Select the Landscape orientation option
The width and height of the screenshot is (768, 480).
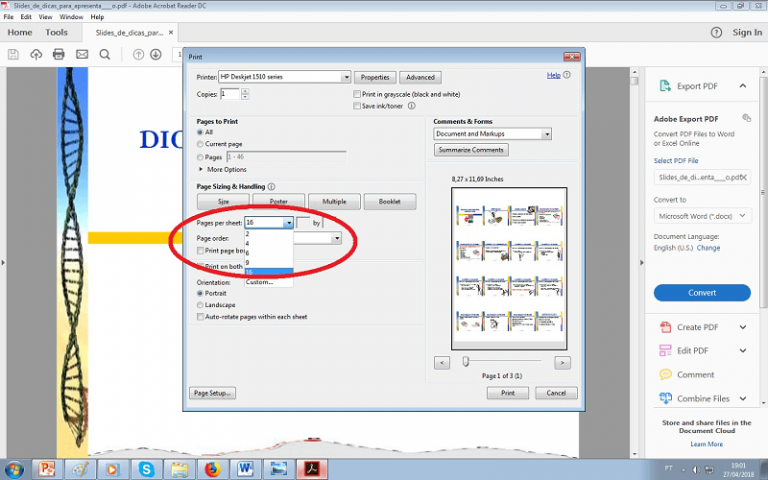click(x=201, y=304)
